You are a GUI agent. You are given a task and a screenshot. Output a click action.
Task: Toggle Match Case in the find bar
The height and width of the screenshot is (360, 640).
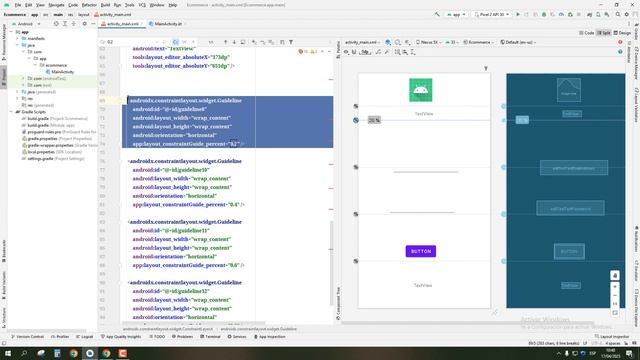pyautogui.click(x=175, y=42)
